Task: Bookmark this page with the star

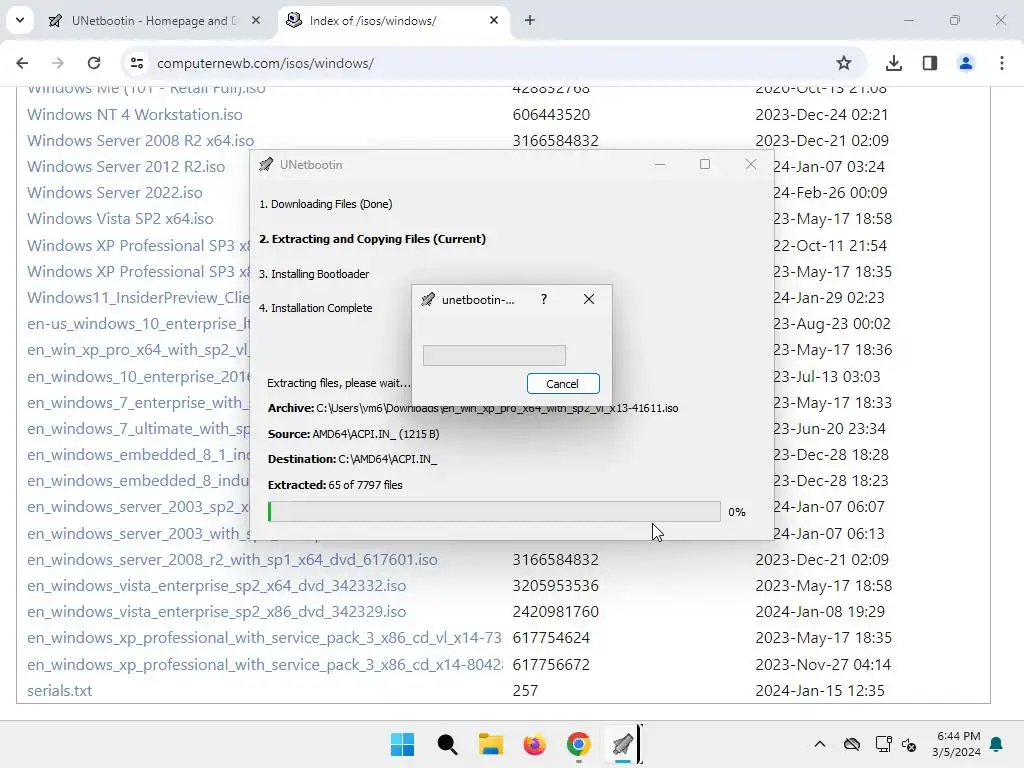Action: (844, 63)
